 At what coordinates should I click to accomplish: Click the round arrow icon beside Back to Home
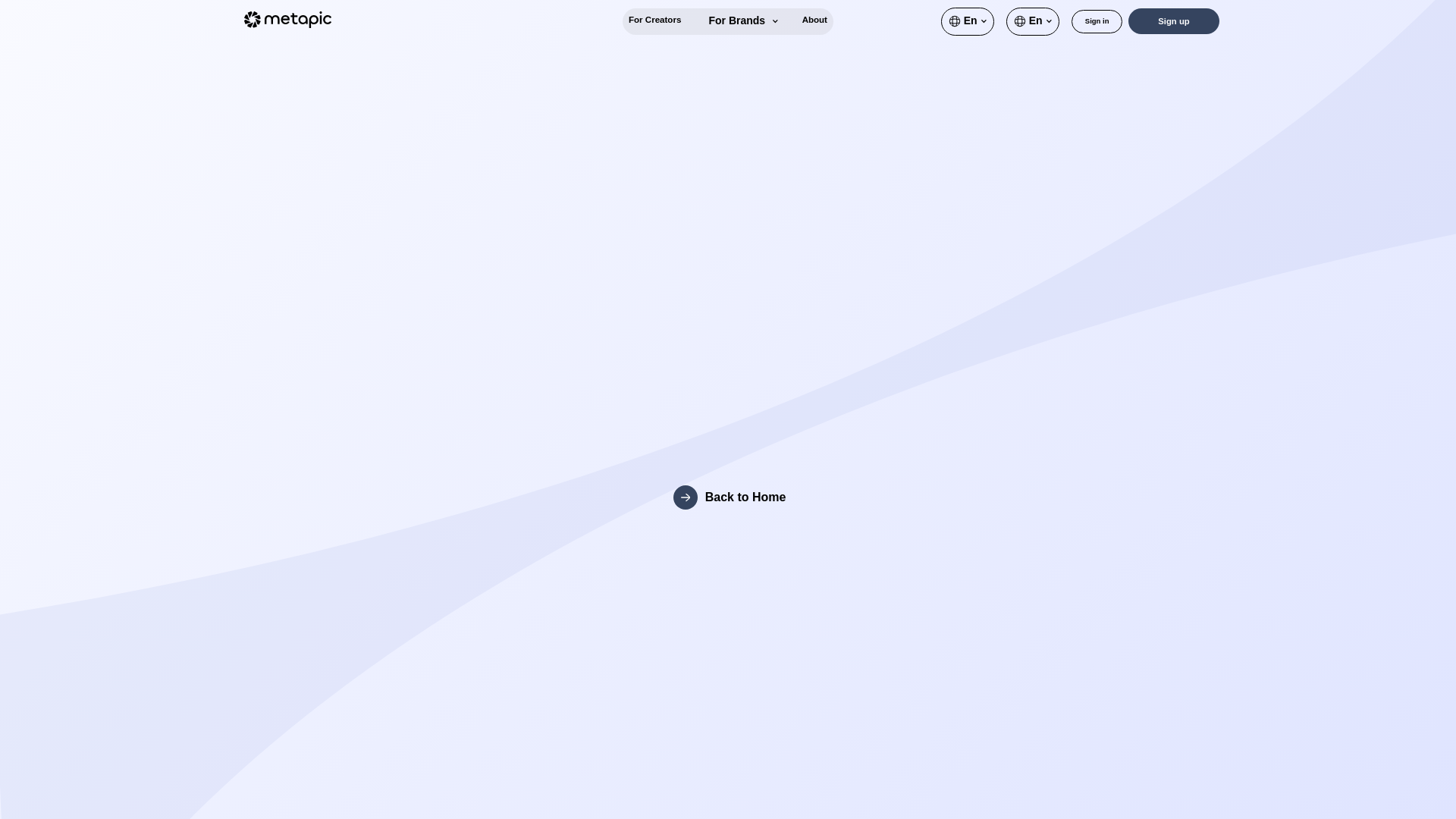686,497
